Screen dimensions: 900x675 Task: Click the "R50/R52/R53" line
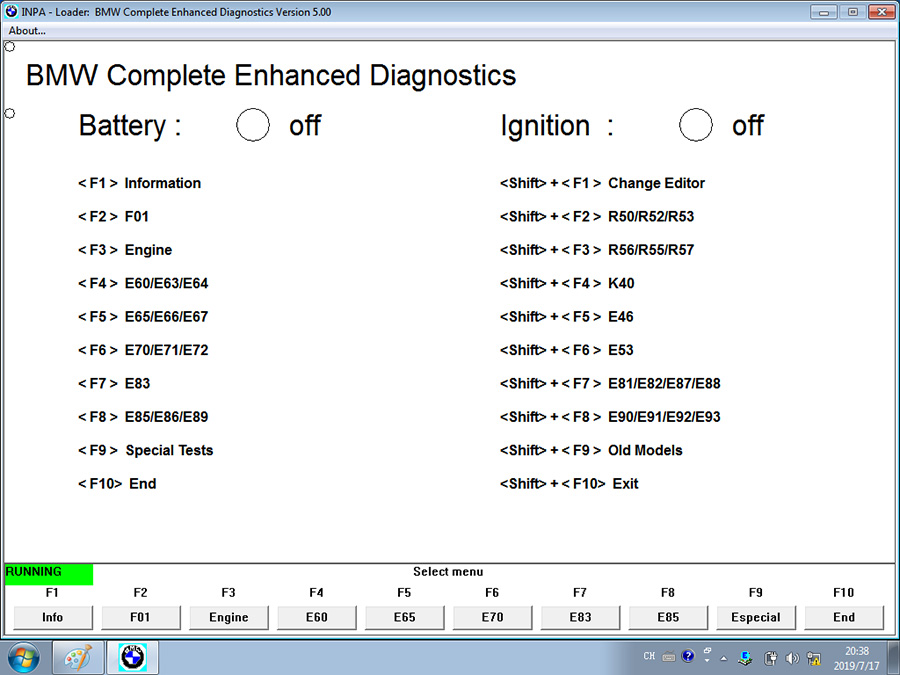(597, 216)
